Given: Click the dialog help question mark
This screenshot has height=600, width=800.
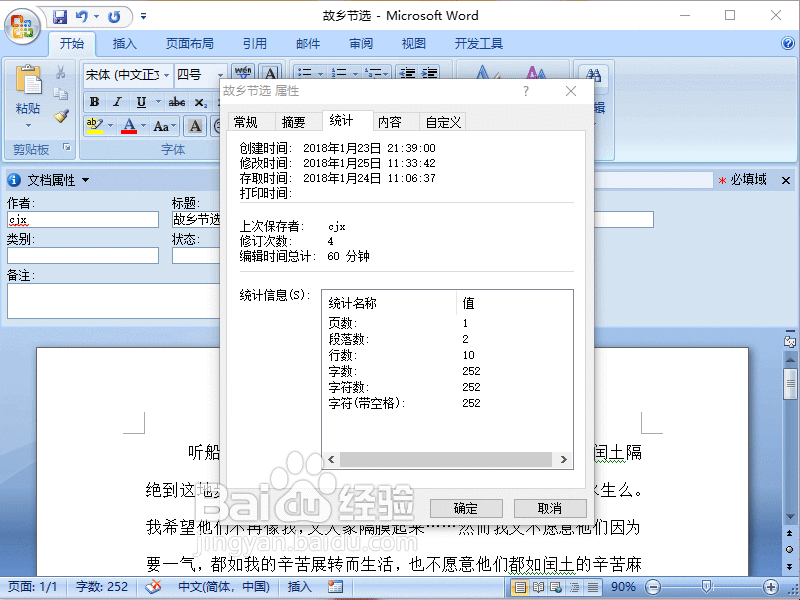Looking at the screenshot, I should [x=526, y=91].
